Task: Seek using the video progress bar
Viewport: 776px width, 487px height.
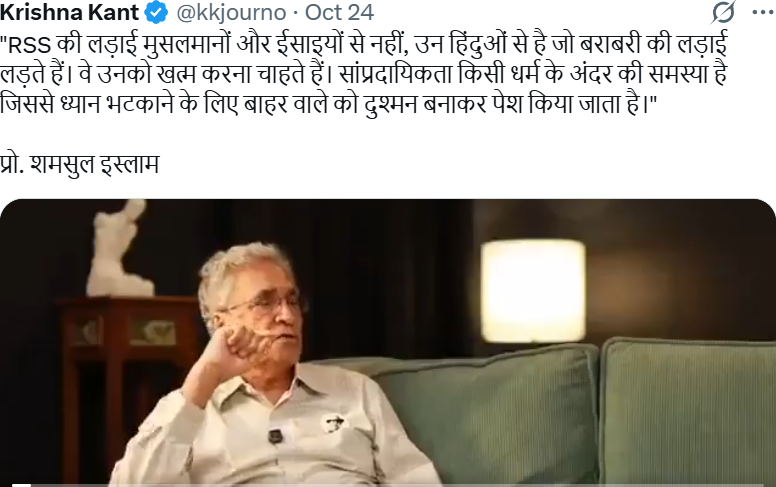Action: click(388, 485)
